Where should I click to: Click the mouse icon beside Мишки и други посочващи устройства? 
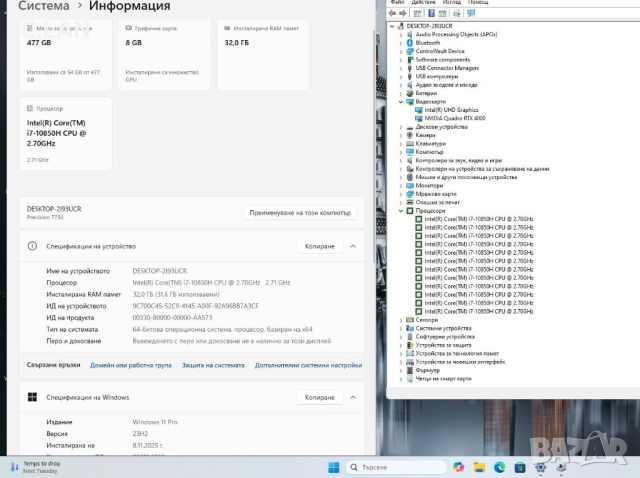coord(410,177)
